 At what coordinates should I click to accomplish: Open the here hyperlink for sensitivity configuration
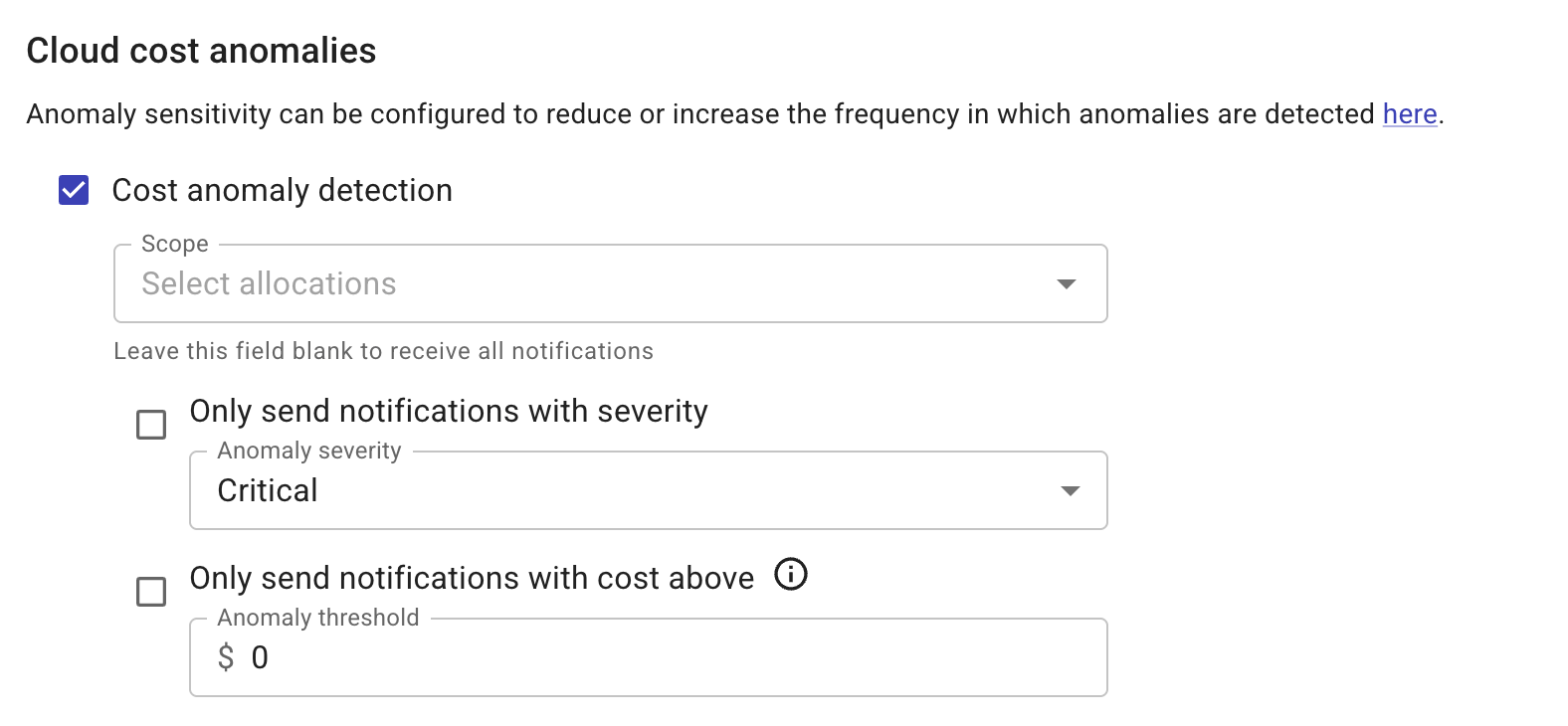[1408, 114]
